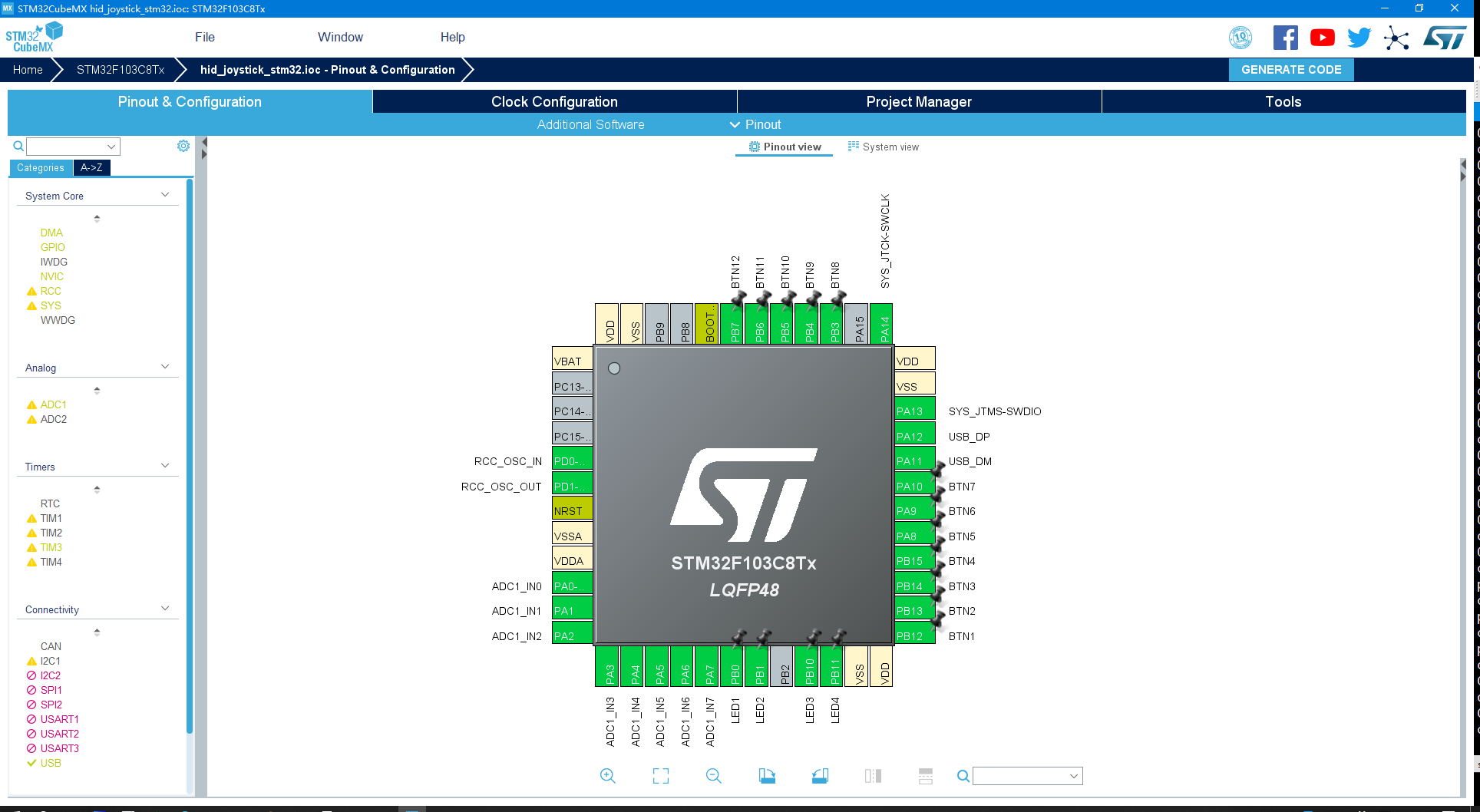Select the Categories tab
This screenshot has width=1480, height=812.
point(41,167)
